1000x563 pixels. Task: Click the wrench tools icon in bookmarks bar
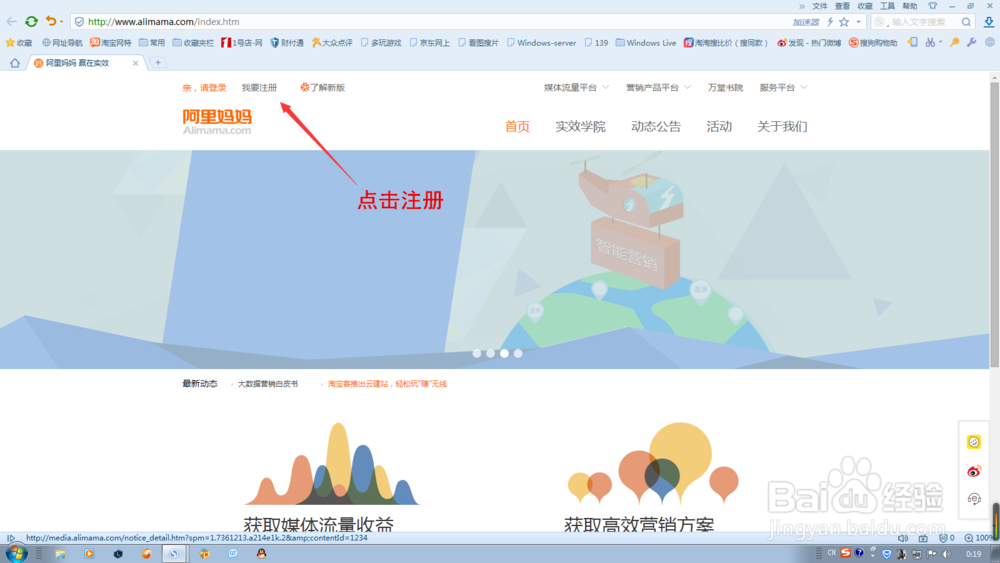[x=971, y=43]
